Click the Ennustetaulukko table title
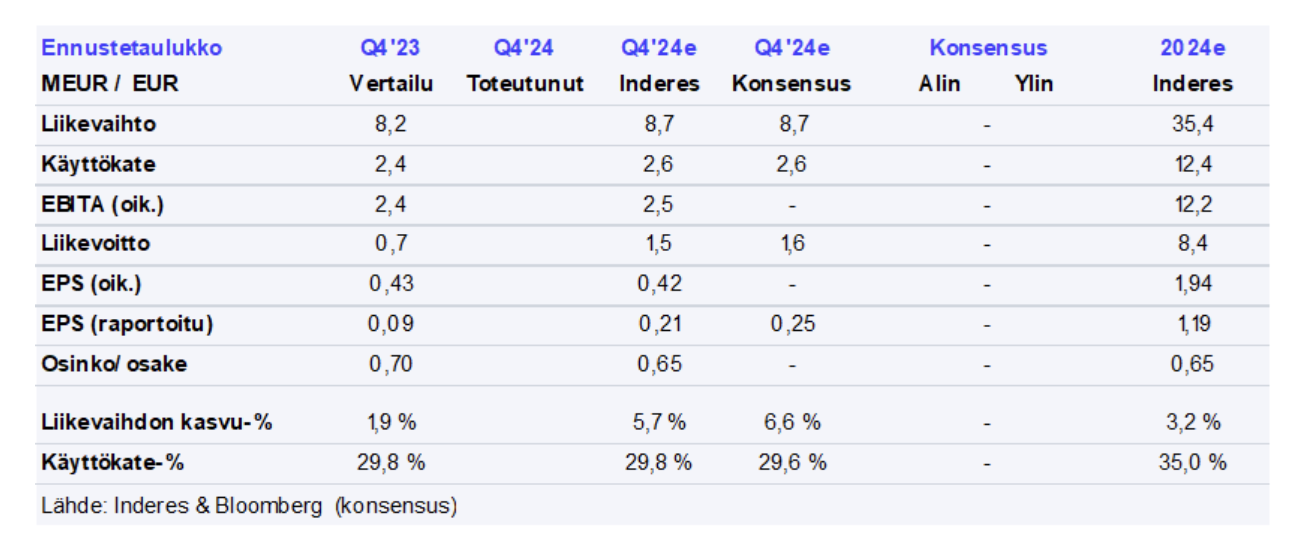The width and height of the screenshot is (1300, 540). [131, 48]
